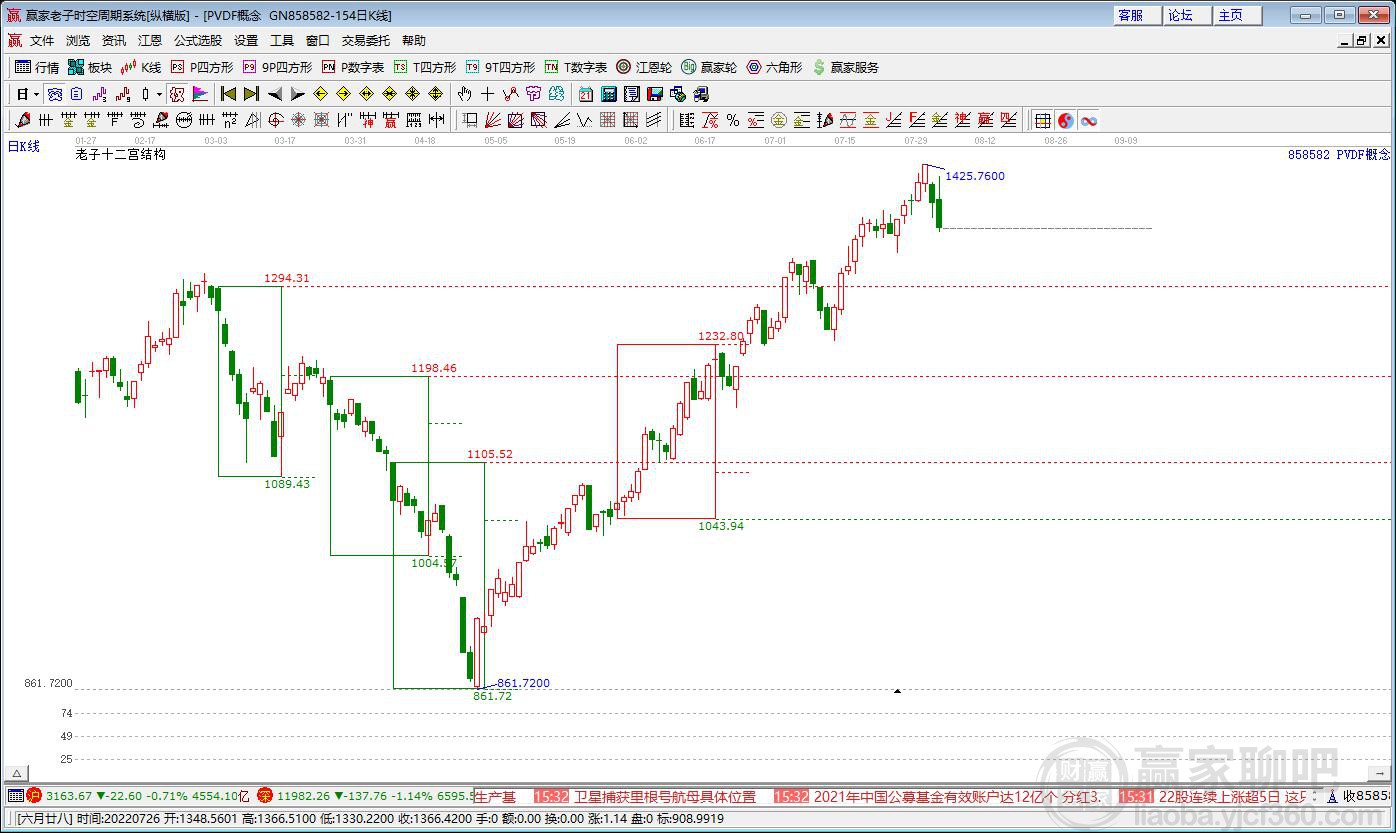Toggle the yellow grid icon
The height and width of the screenshot is (833, 1396).
(1042, 120)
